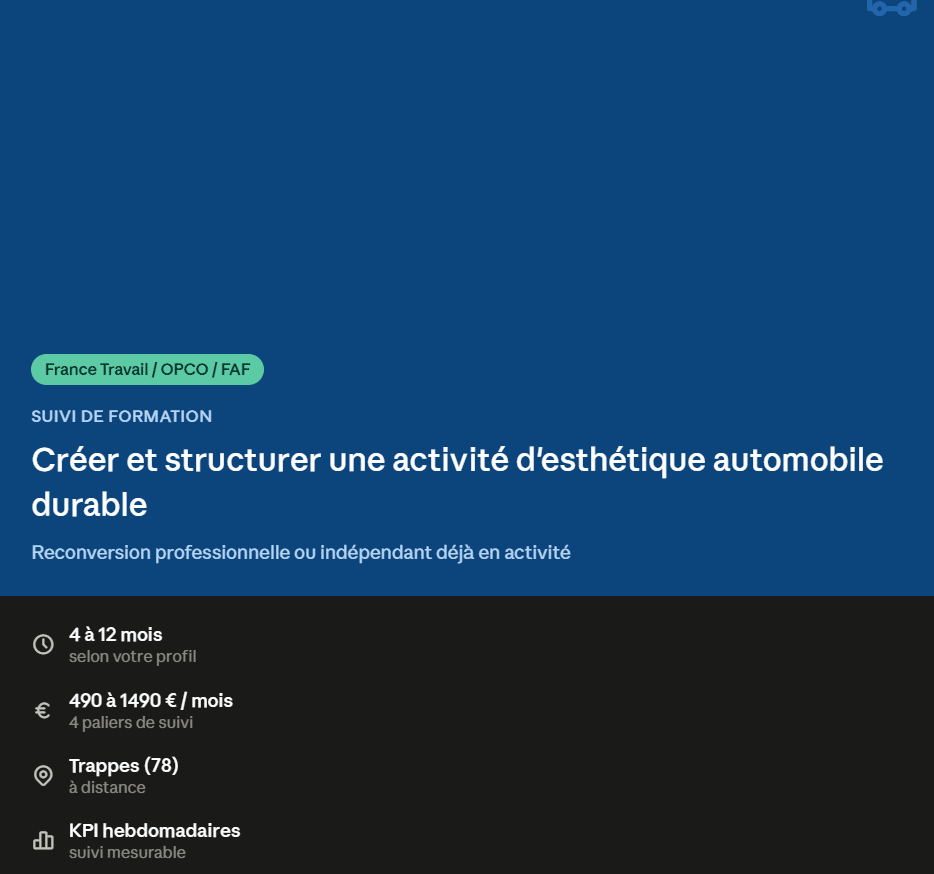934x874 pixels.
Task: Click the France Travail / OPCO / FAF badge
Action: (x=147, y=369)
